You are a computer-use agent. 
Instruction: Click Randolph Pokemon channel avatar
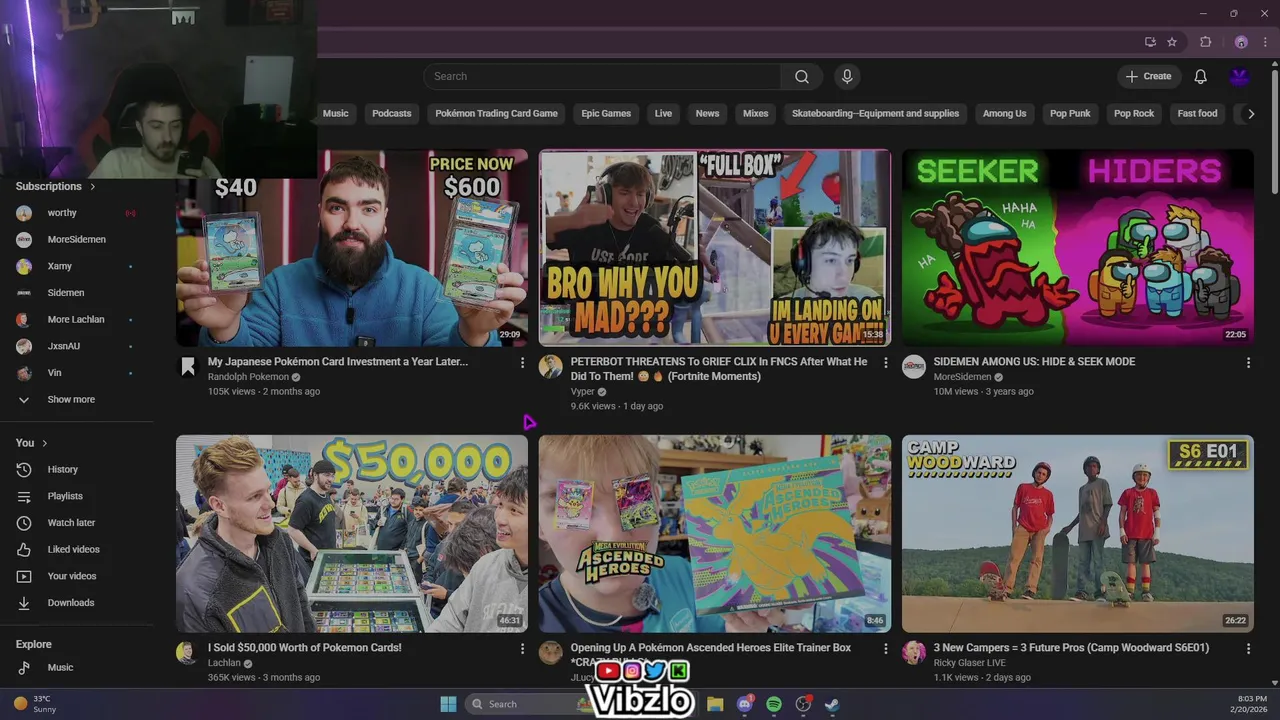tap(188, 366)
